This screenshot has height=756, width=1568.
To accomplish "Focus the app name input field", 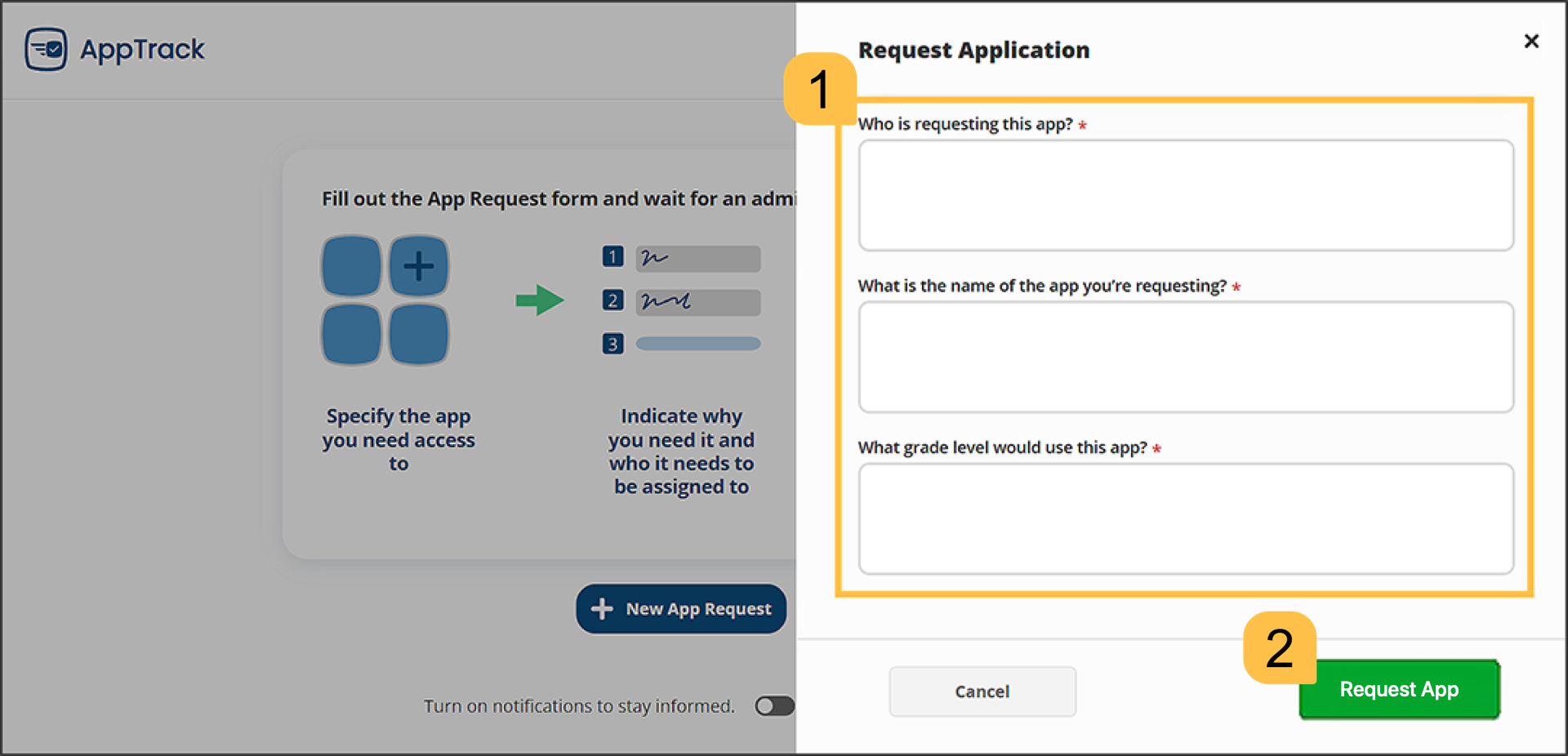I will pos(1186,357).
